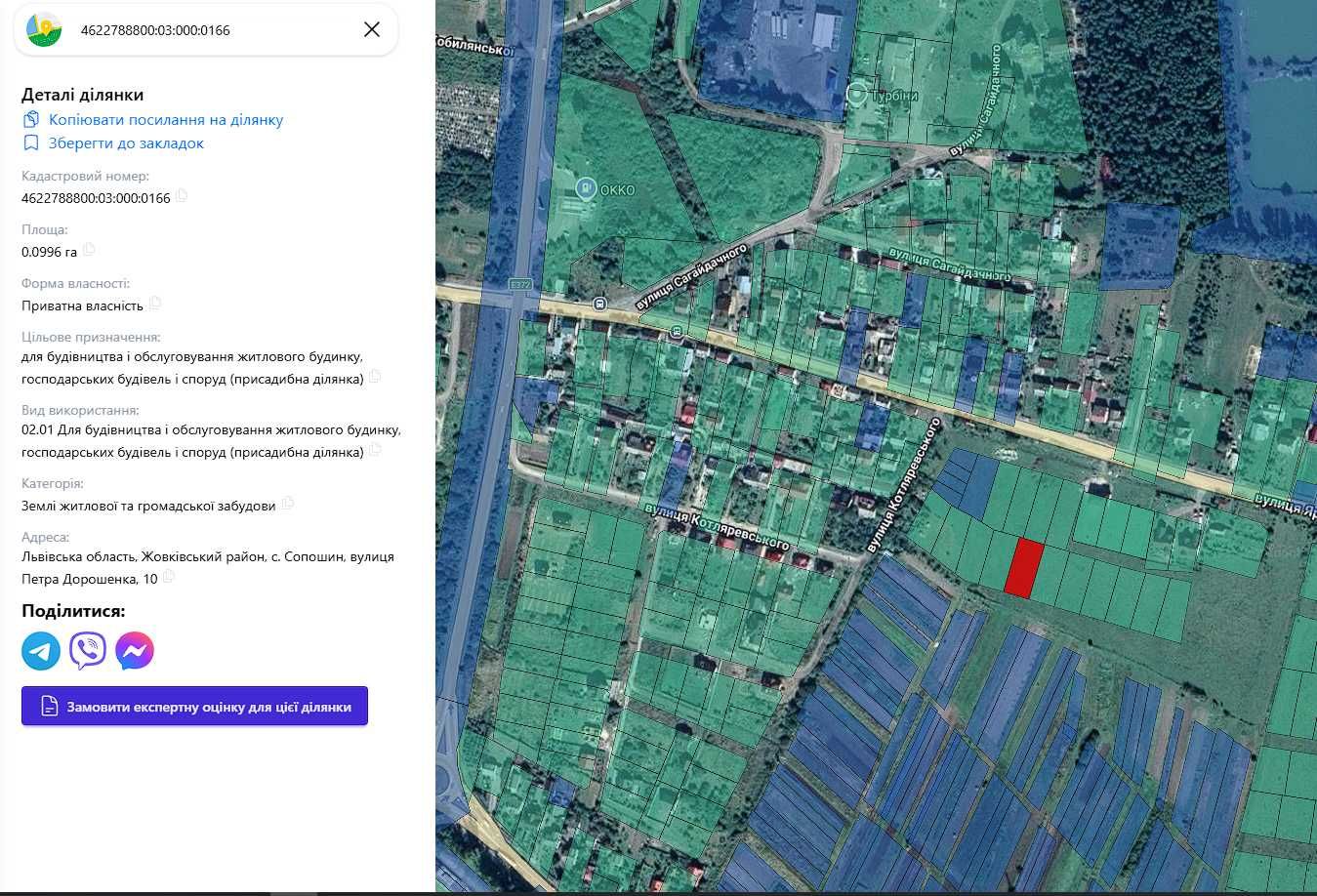This screenshot has width=1317, height=896.
Task: Copy the parcel area 0.0996 га
Action: tap(89, 250)
